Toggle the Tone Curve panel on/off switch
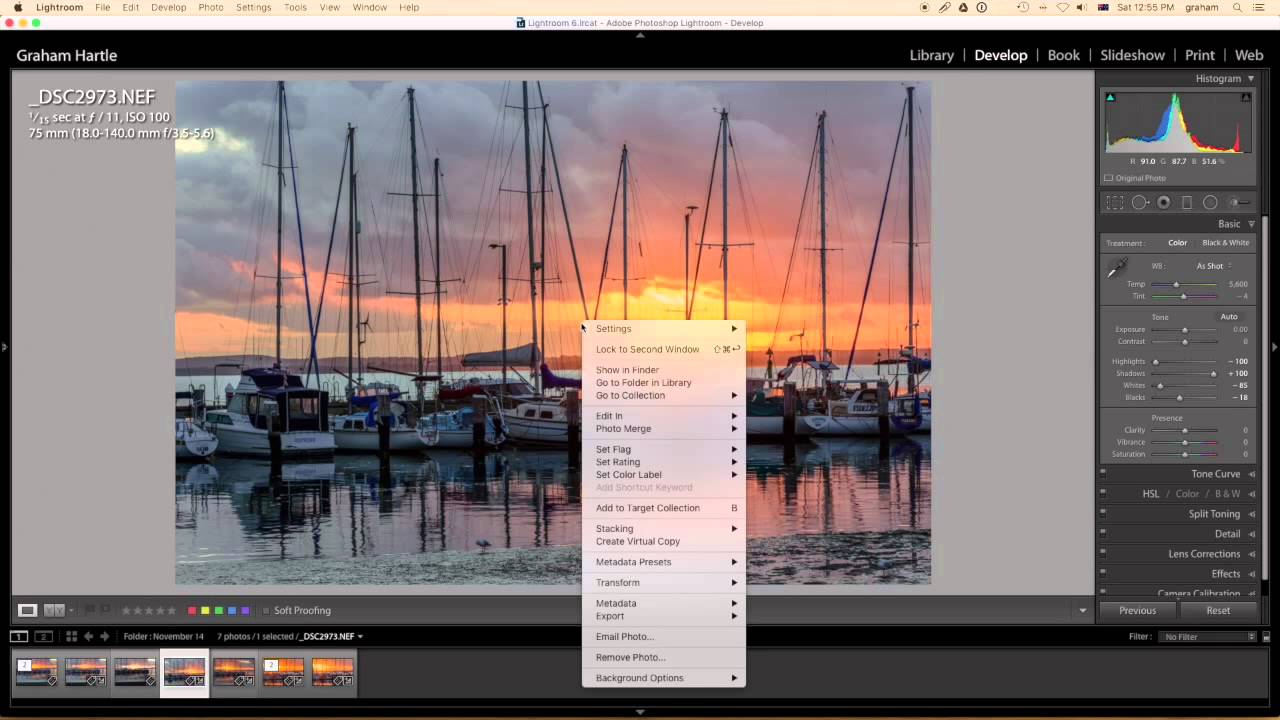 coord(1103,473)
